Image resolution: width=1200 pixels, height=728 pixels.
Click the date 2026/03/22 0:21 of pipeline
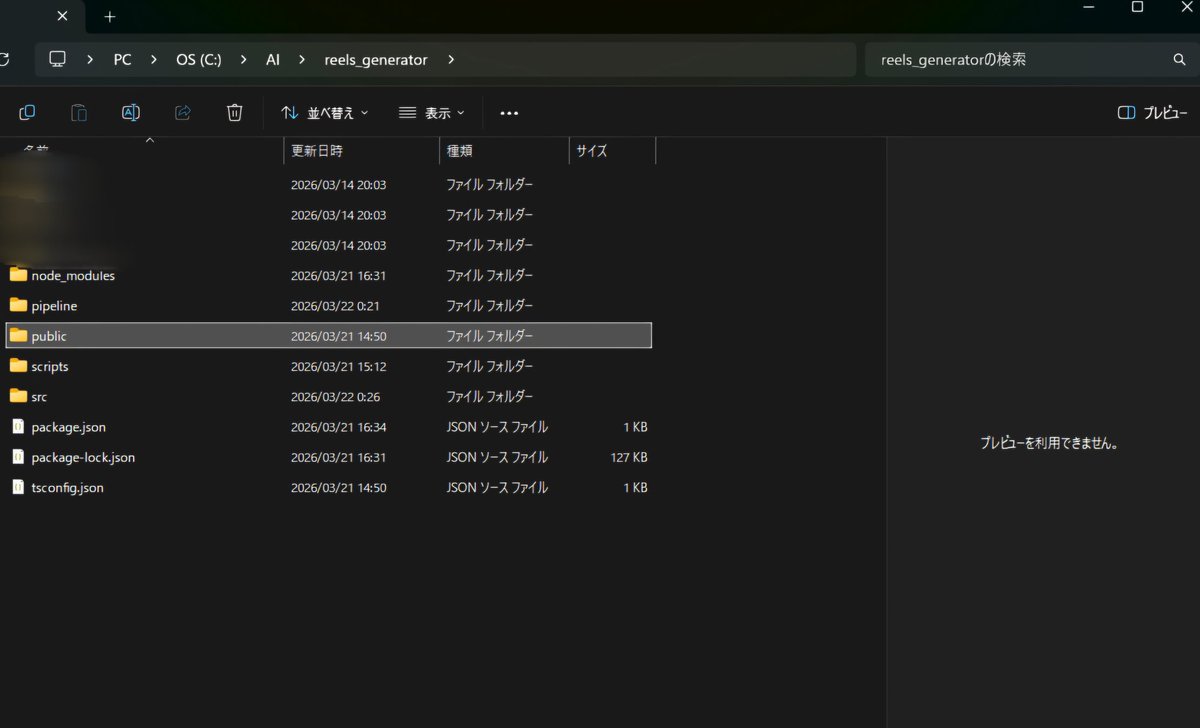click(335, 305)
